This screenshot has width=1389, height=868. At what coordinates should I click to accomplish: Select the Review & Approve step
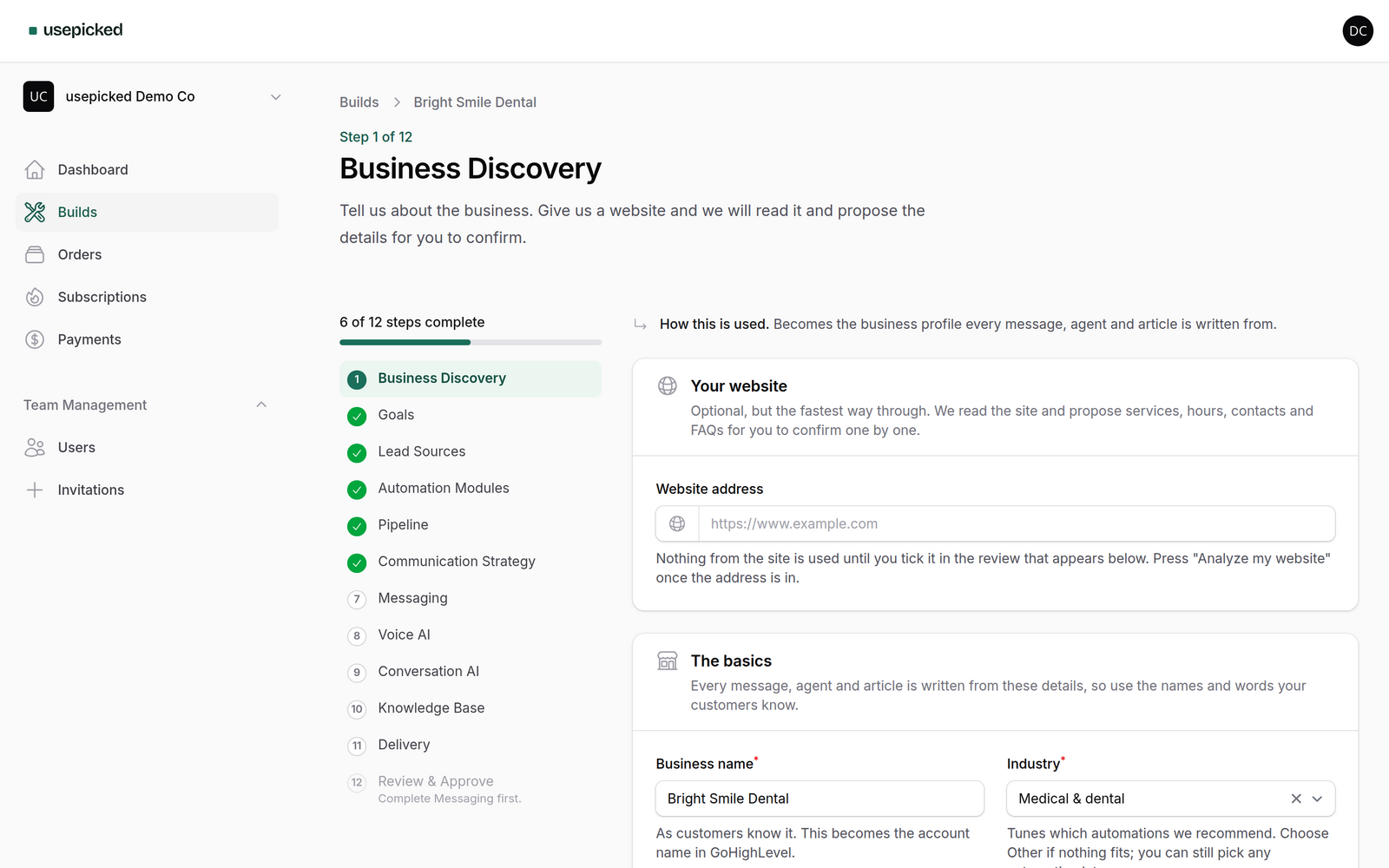click(x=471, y=789)
